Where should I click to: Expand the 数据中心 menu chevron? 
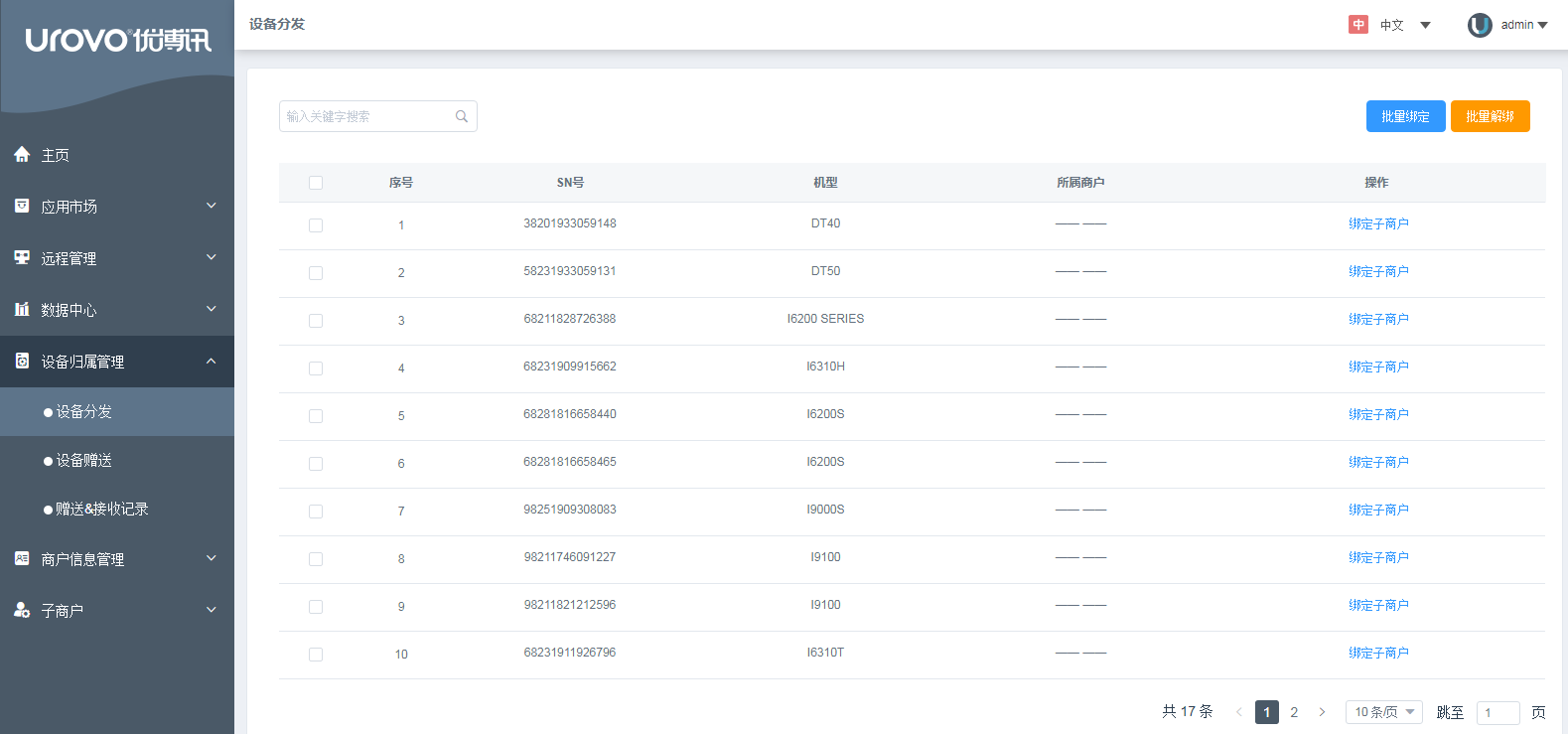(211, 309)
